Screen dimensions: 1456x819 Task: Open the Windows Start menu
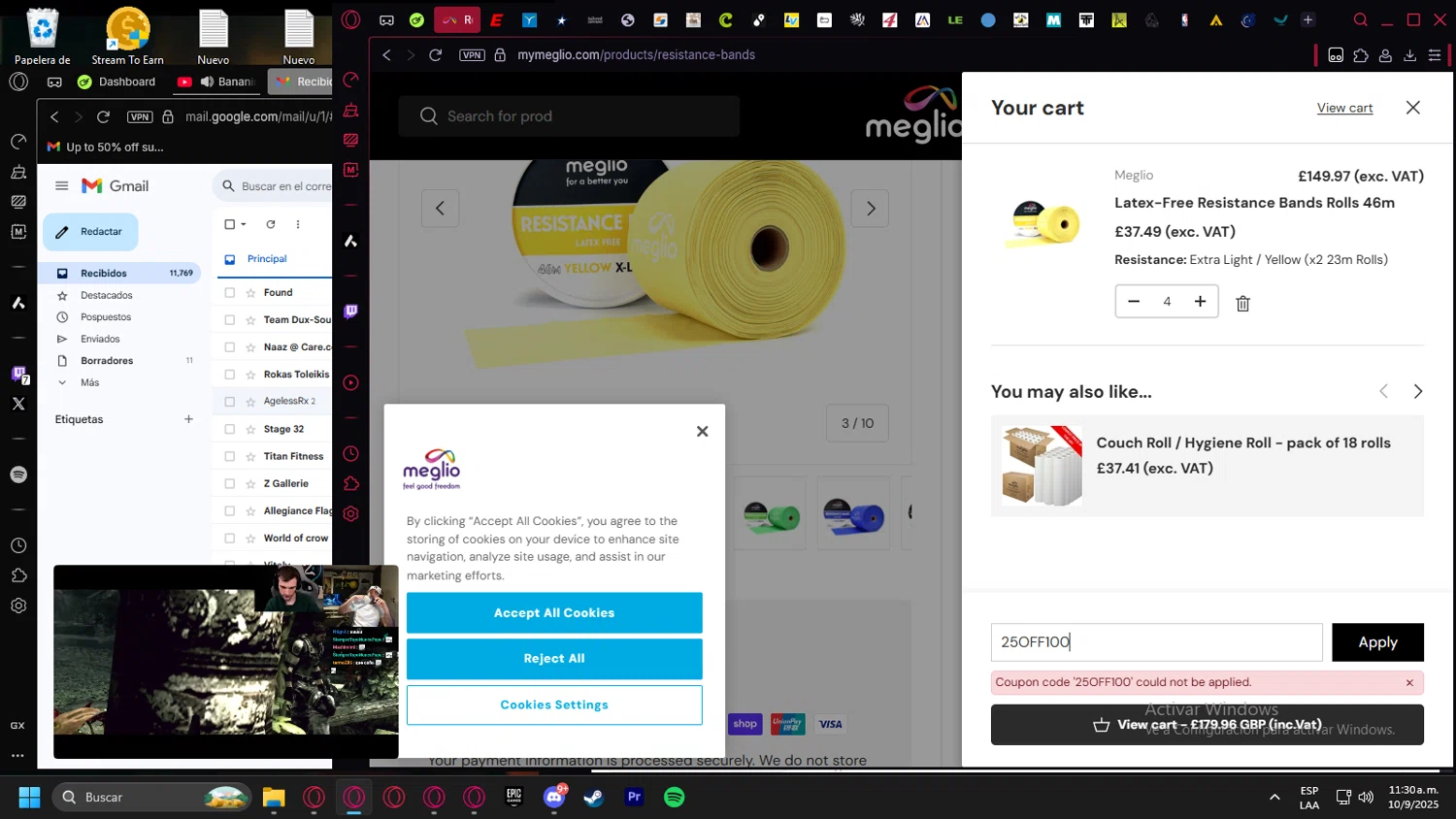[x=30, y=798]
